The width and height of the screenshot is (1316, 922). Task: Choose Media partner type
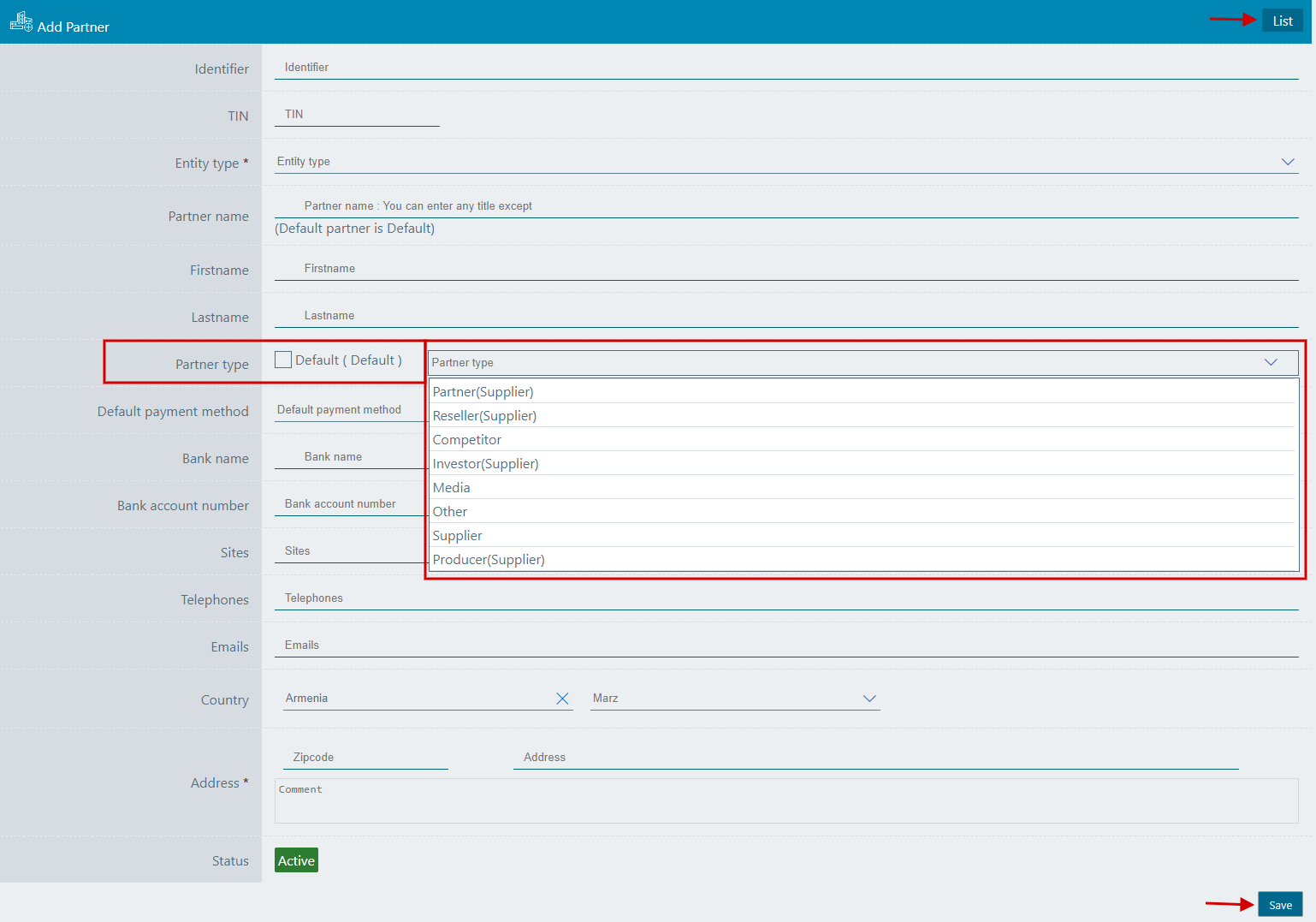click(x=452, y=488)
